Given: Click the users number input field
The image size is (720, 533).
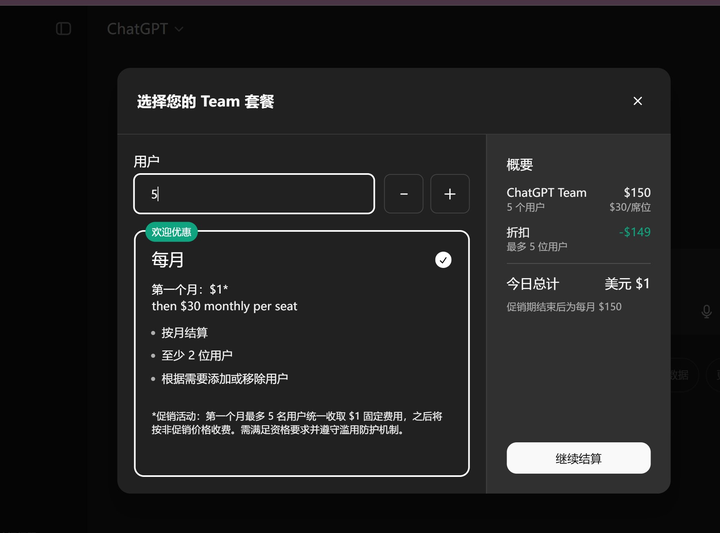Looking at the screenshot, I should pos(254,194).
